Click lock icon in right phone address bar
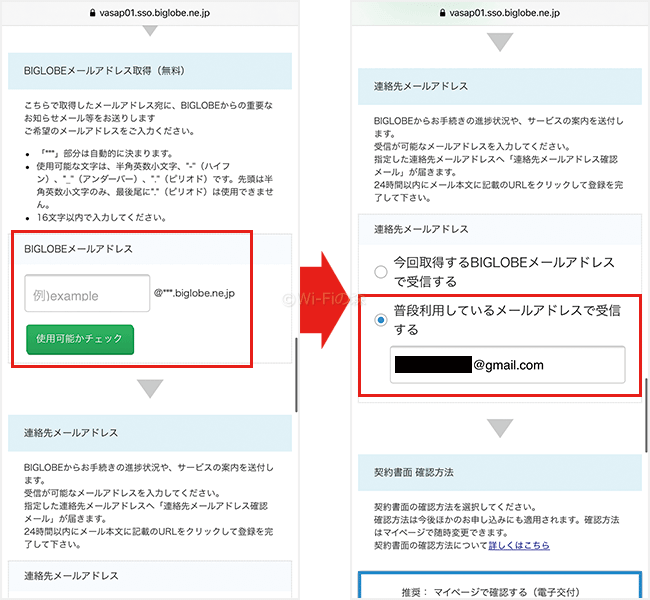This screenshot has height=600, width=650. pos(442,13)
